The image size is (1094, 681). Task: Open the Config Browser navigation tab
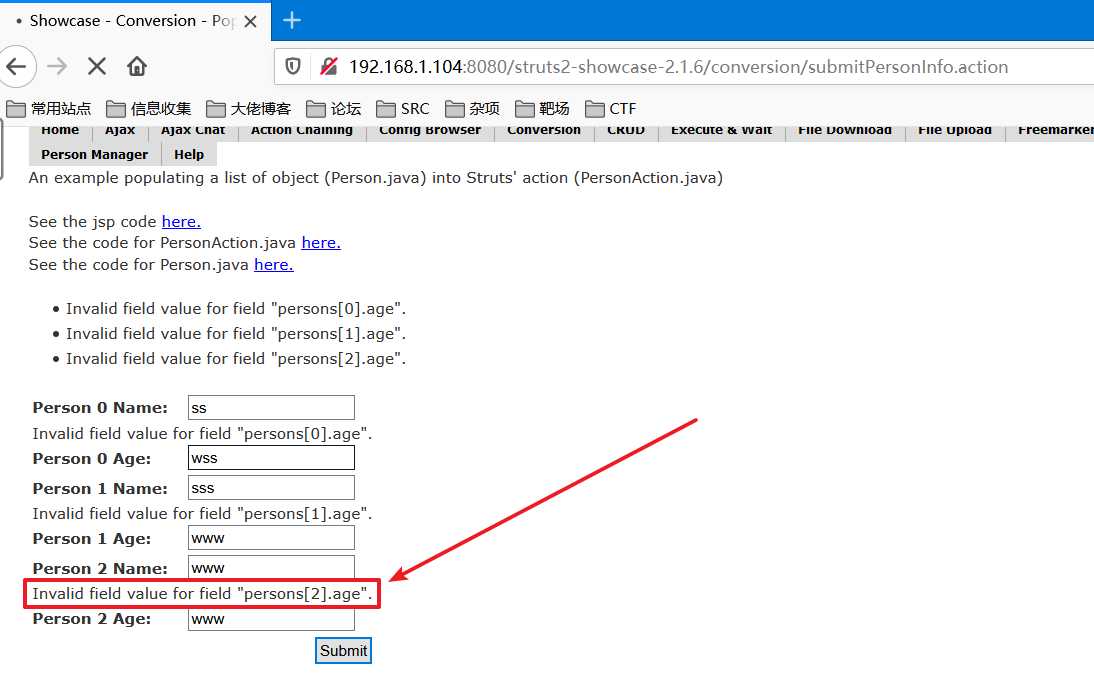click(x=430, y=130)
